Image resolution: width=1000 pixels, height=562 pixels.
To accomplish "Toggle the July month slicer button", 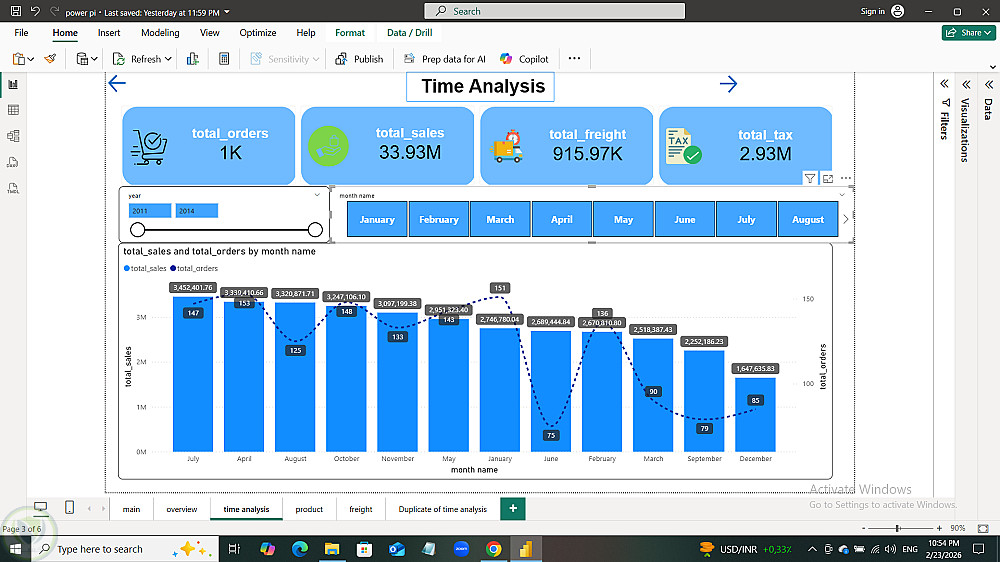I will click(x=746, y=219).
